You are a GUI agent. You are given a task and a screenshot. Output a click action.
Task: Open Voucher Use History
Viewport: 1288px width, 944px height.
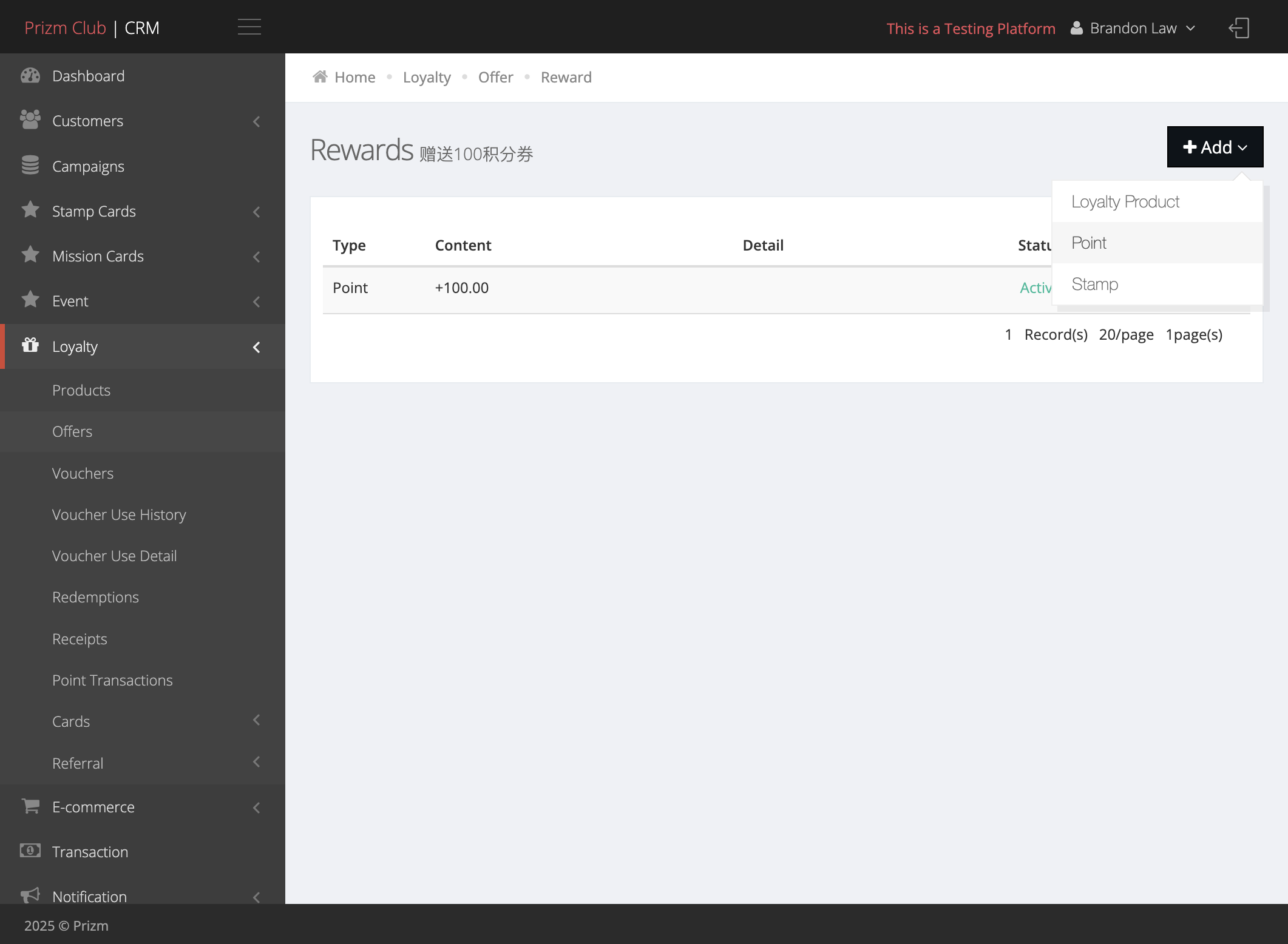143,514
